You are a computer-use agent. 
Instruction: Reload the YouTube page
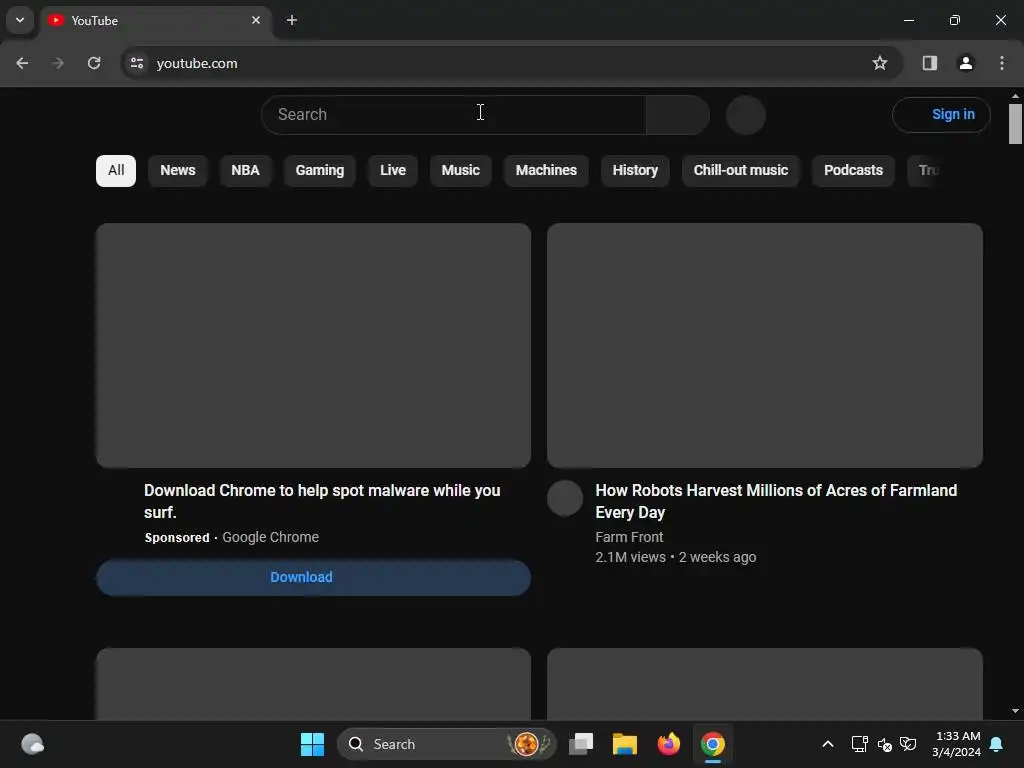tap(94, 63)
